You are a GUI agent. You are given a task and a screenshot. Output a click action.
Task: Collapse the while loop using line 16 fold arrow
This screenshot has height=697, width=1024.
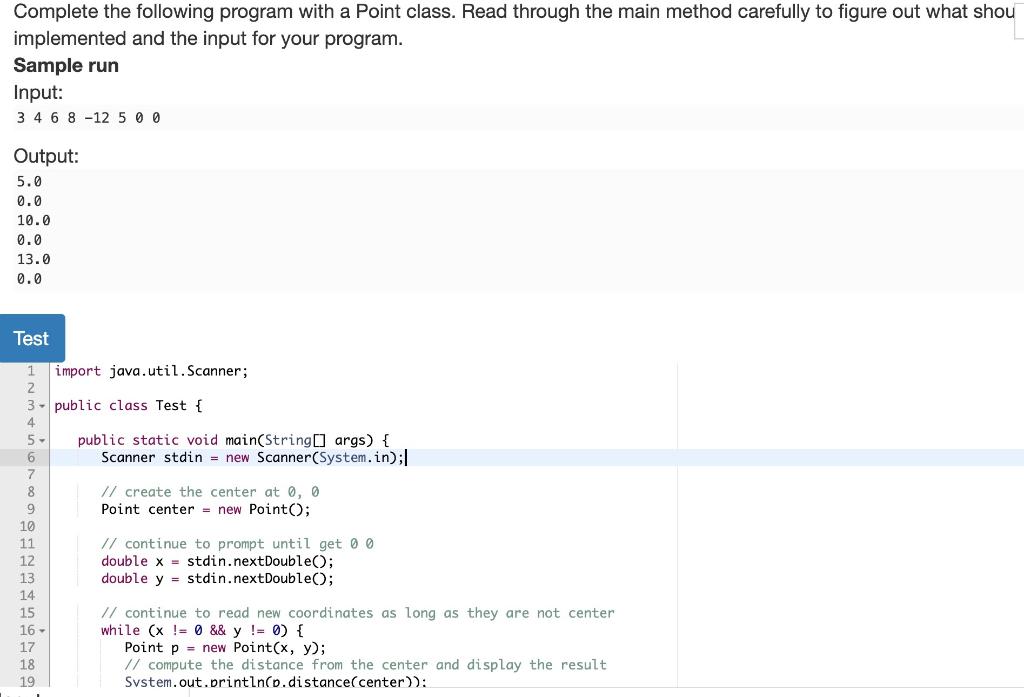pos(41,630)
